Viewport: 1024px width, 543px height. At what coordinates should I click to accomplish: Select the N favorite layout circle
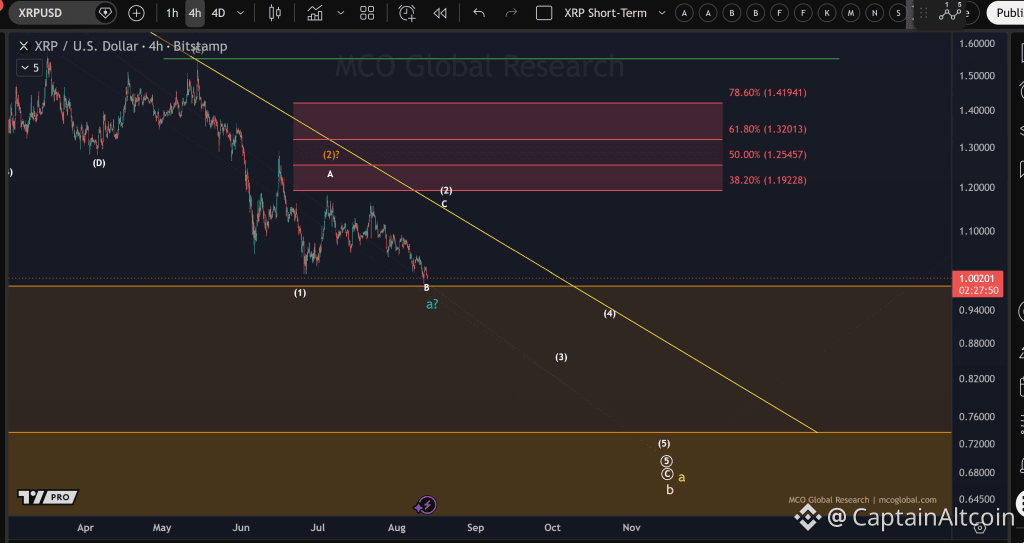pos(874,13)
